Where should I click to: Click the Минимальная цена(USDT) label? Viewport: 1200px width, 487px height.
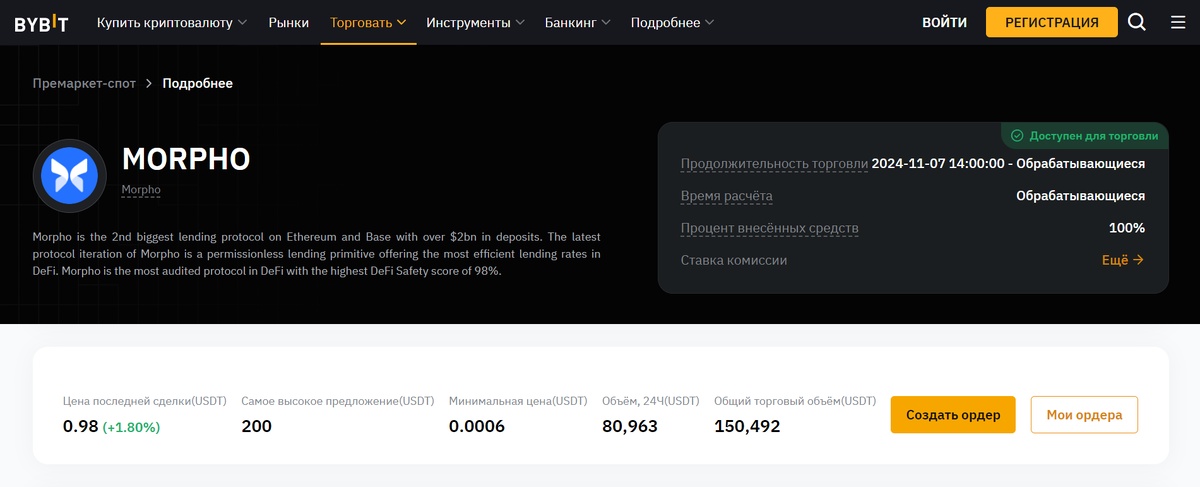(518, 401)
